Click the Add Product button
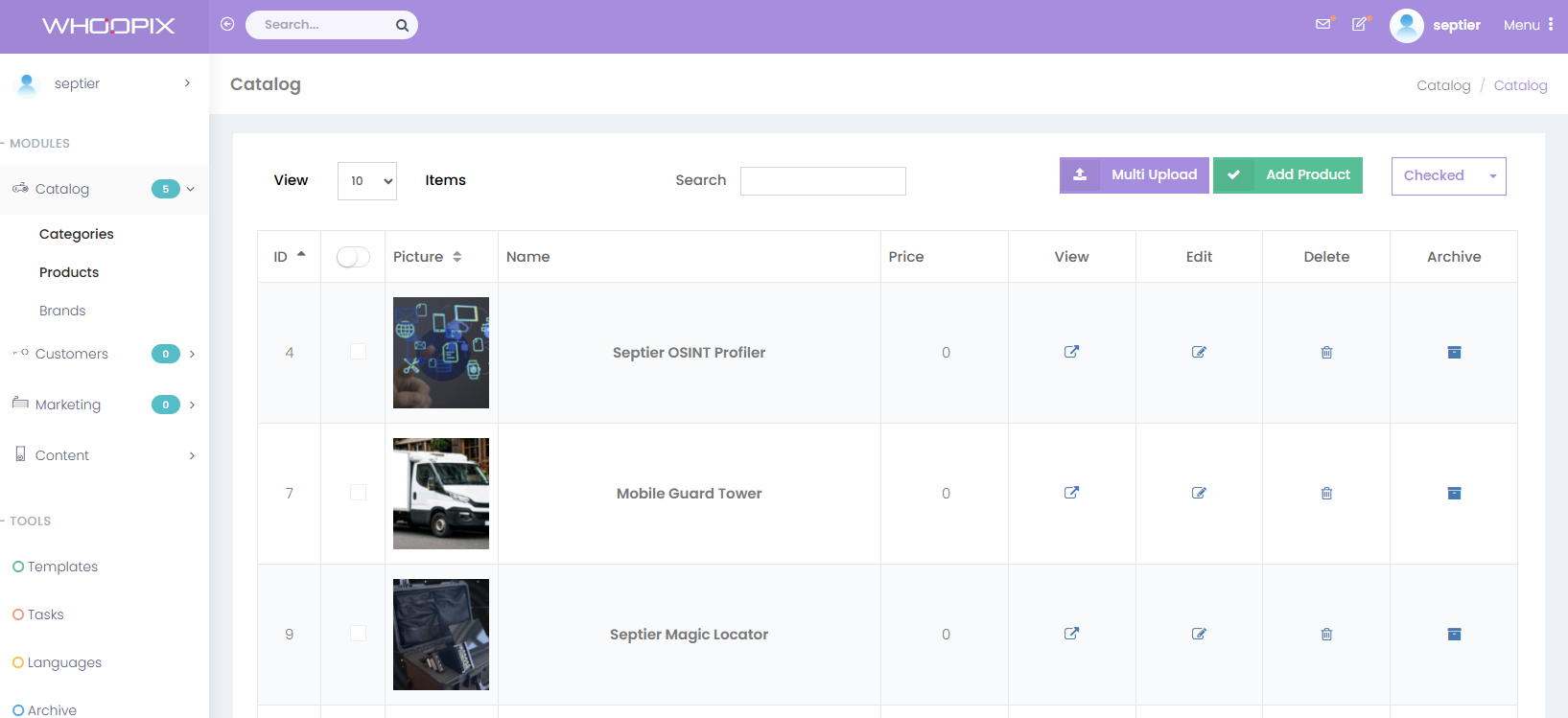The image size is (1568, 718). [1288, 175]
